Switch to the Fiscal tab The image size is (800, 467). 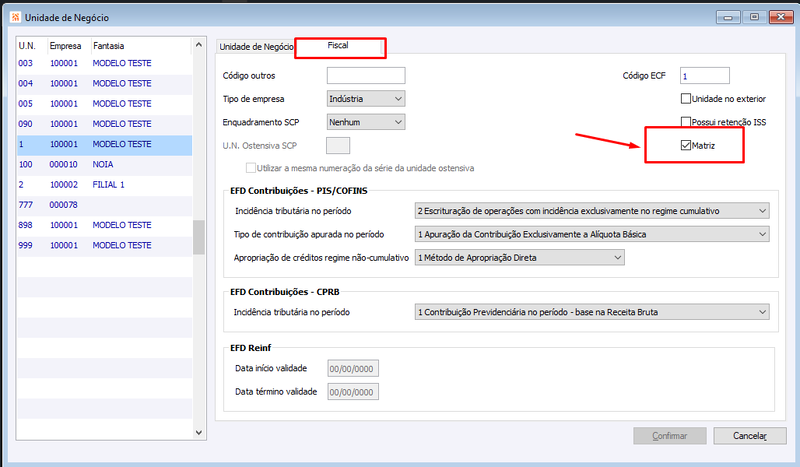(x=338, y=45)
